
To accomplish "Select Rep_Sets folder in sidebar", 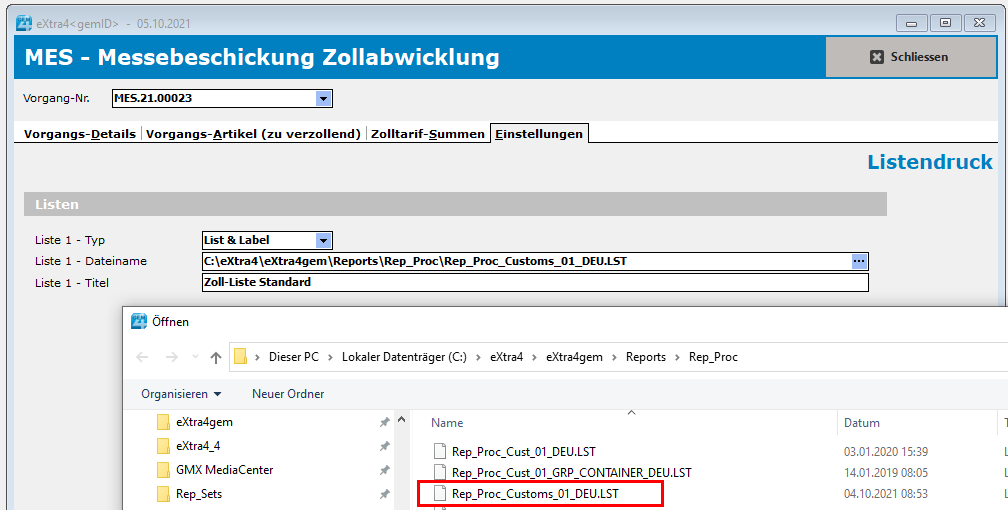I will point(190,494).
